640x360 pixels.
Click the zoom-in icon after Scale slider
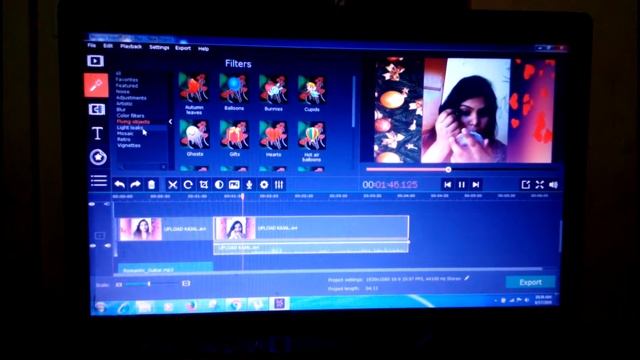pos(186,283)
